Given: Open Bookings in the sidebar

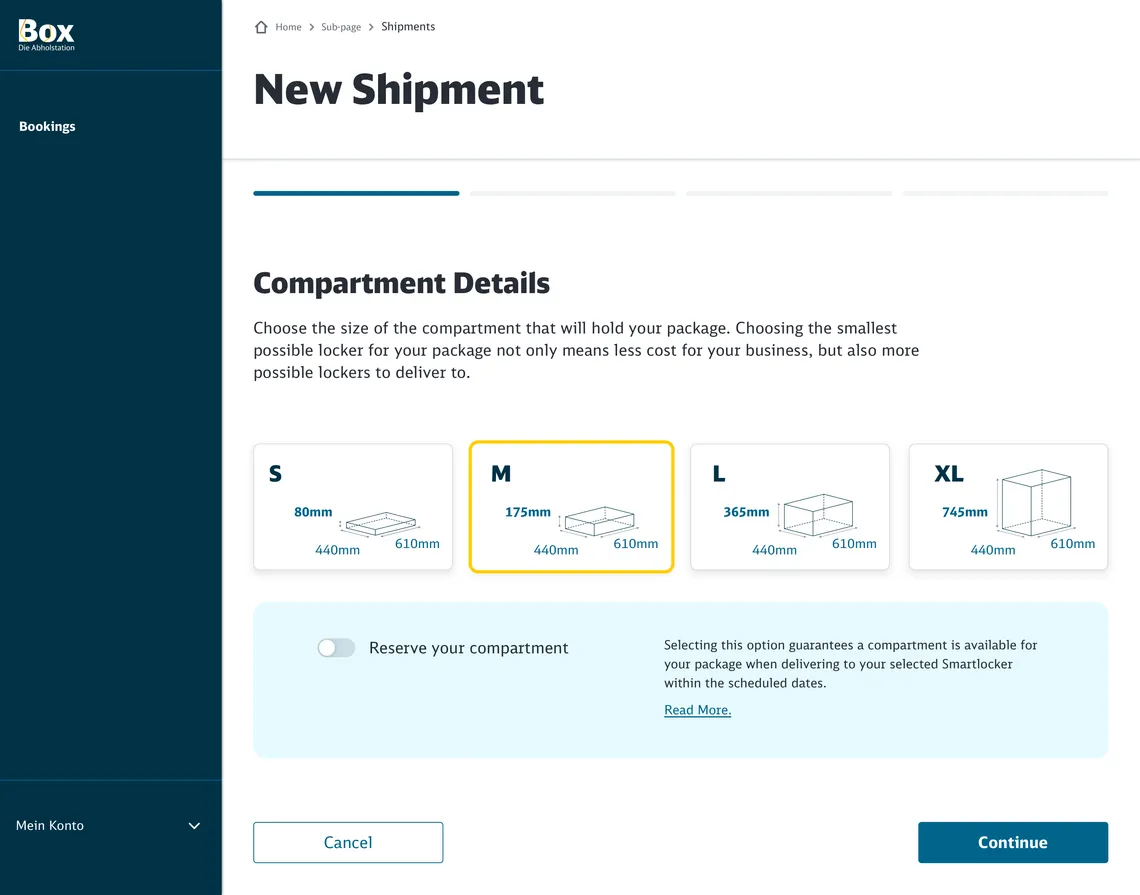Looking at the screenshot, I should tap(47, 127).
